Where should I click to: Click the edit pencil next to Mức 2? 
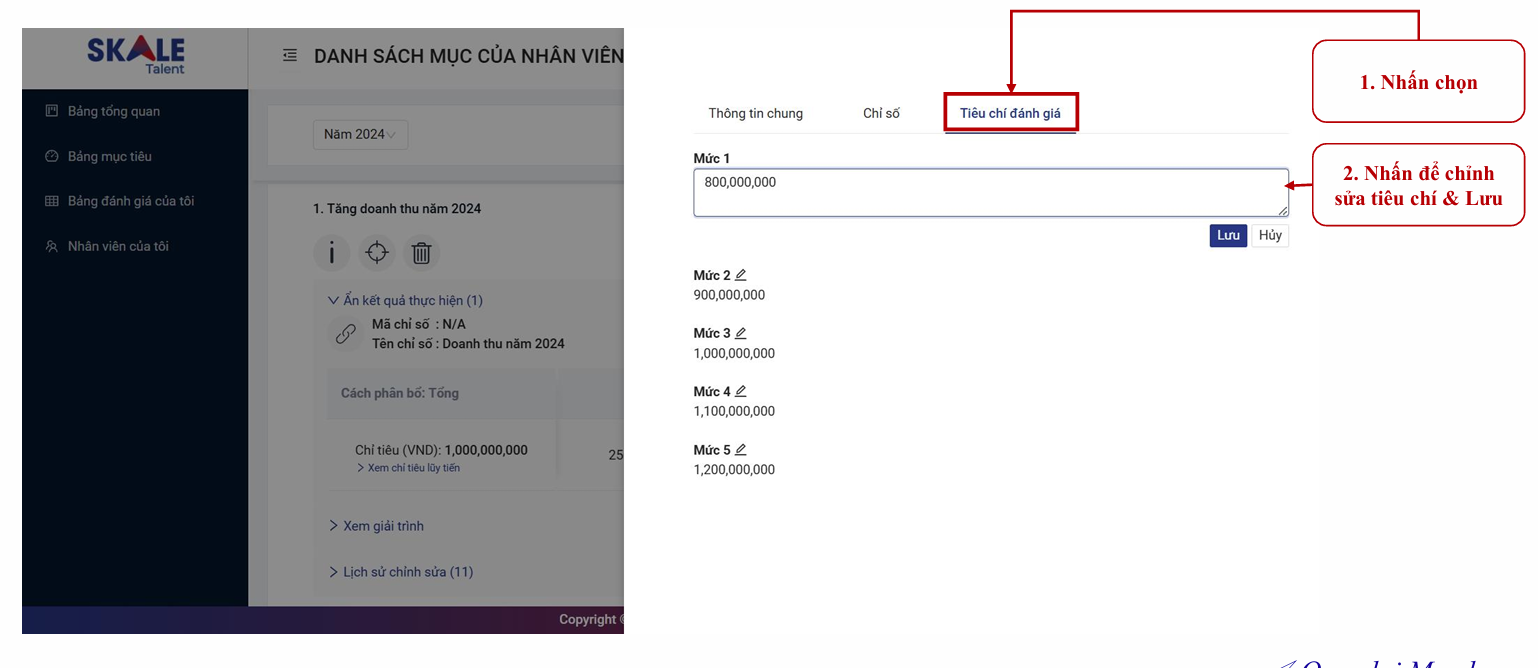(x=741, y=275)
